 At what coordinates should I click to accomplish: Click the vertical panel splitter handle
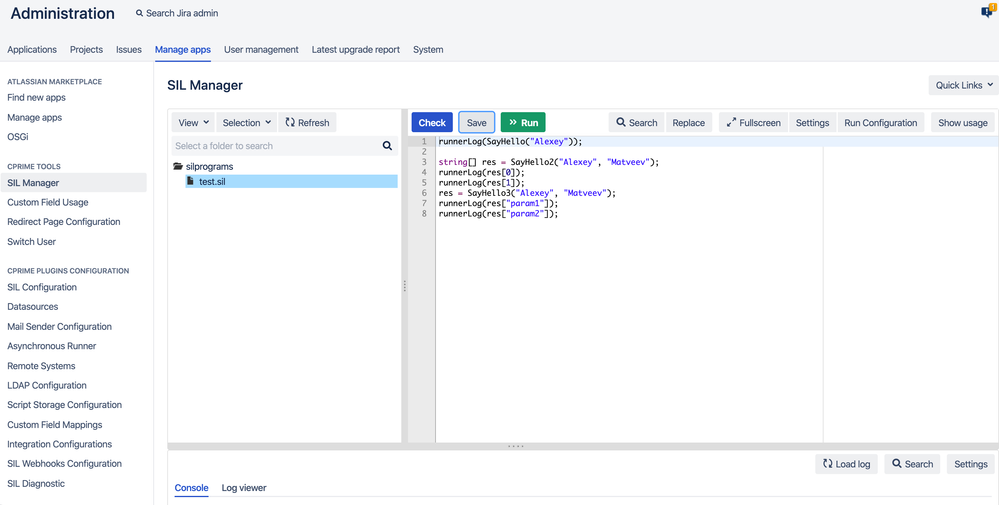coord(405,287)
